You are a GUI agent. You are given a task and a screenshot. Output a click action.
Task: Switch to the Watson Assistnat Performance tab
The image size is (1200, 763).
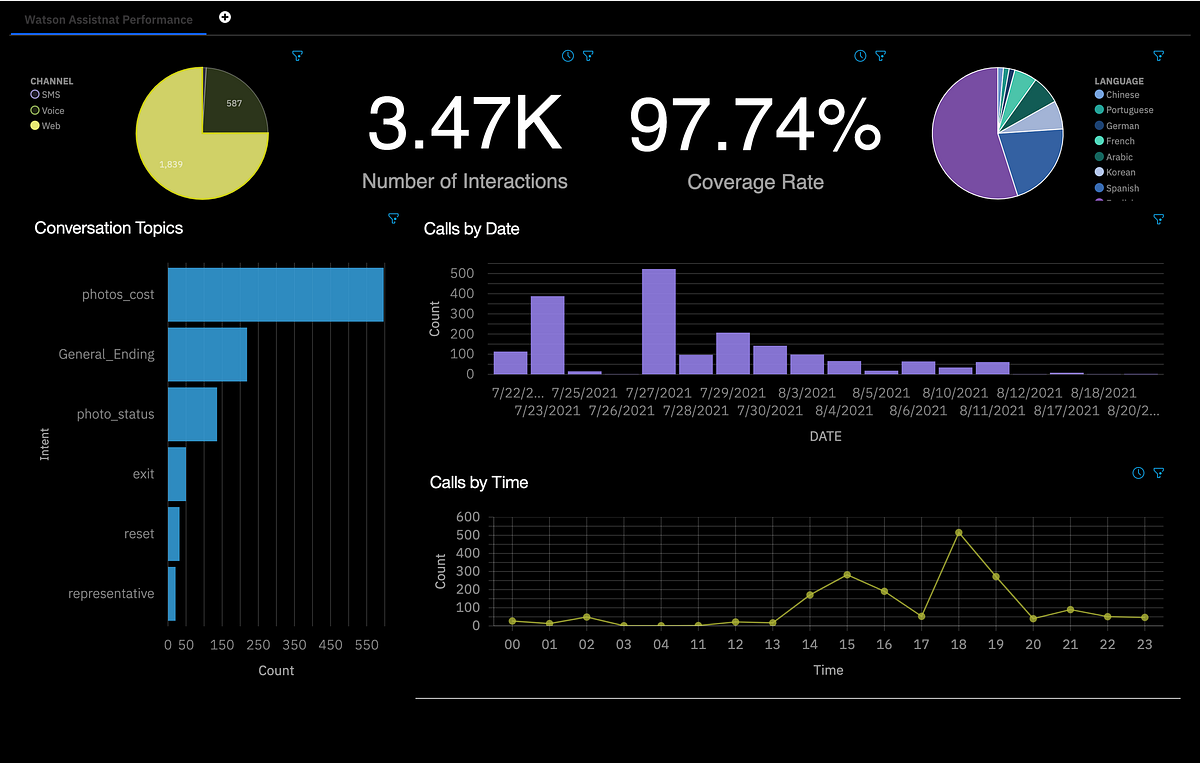point(107,19)
